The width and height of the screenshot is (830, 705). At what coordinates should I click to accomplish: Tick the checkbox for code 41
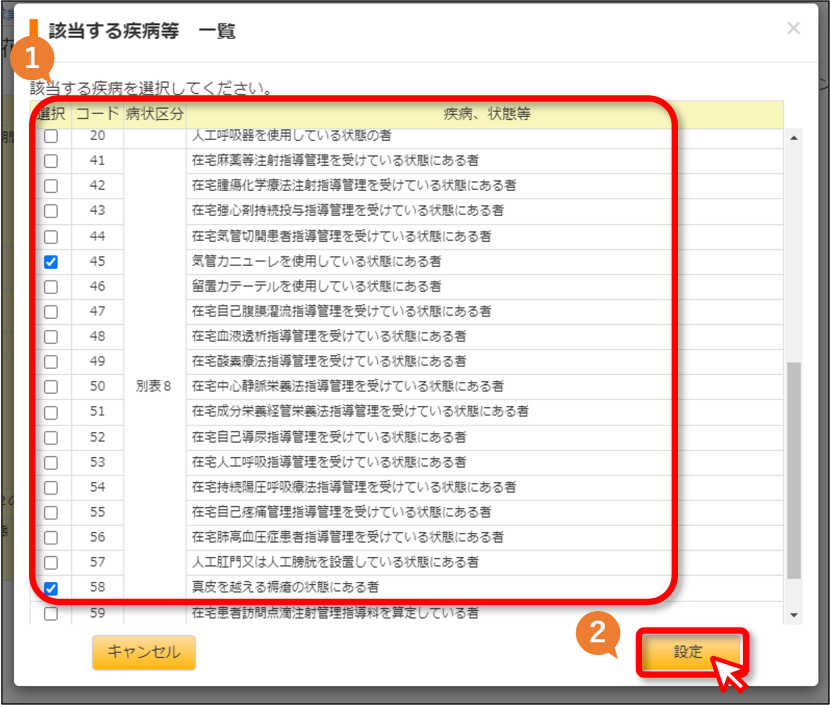coord(51,161)
